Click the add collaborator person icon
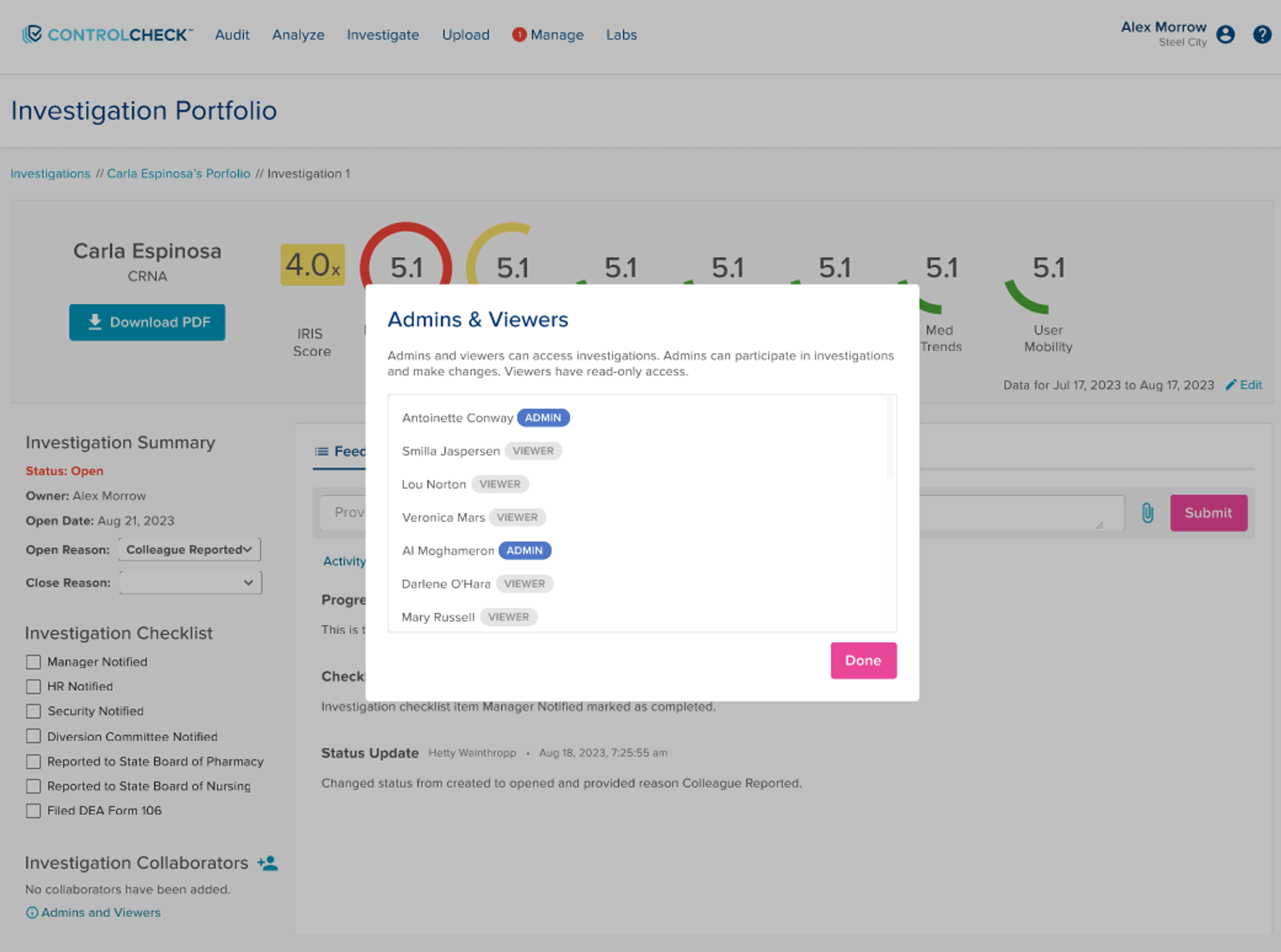The image size is (1281, 952). [x=268, y=863]
